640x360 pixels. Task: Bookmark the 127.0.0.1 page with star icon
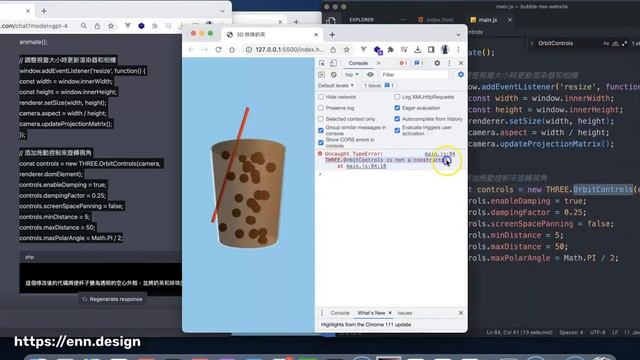tap(347, 50)
